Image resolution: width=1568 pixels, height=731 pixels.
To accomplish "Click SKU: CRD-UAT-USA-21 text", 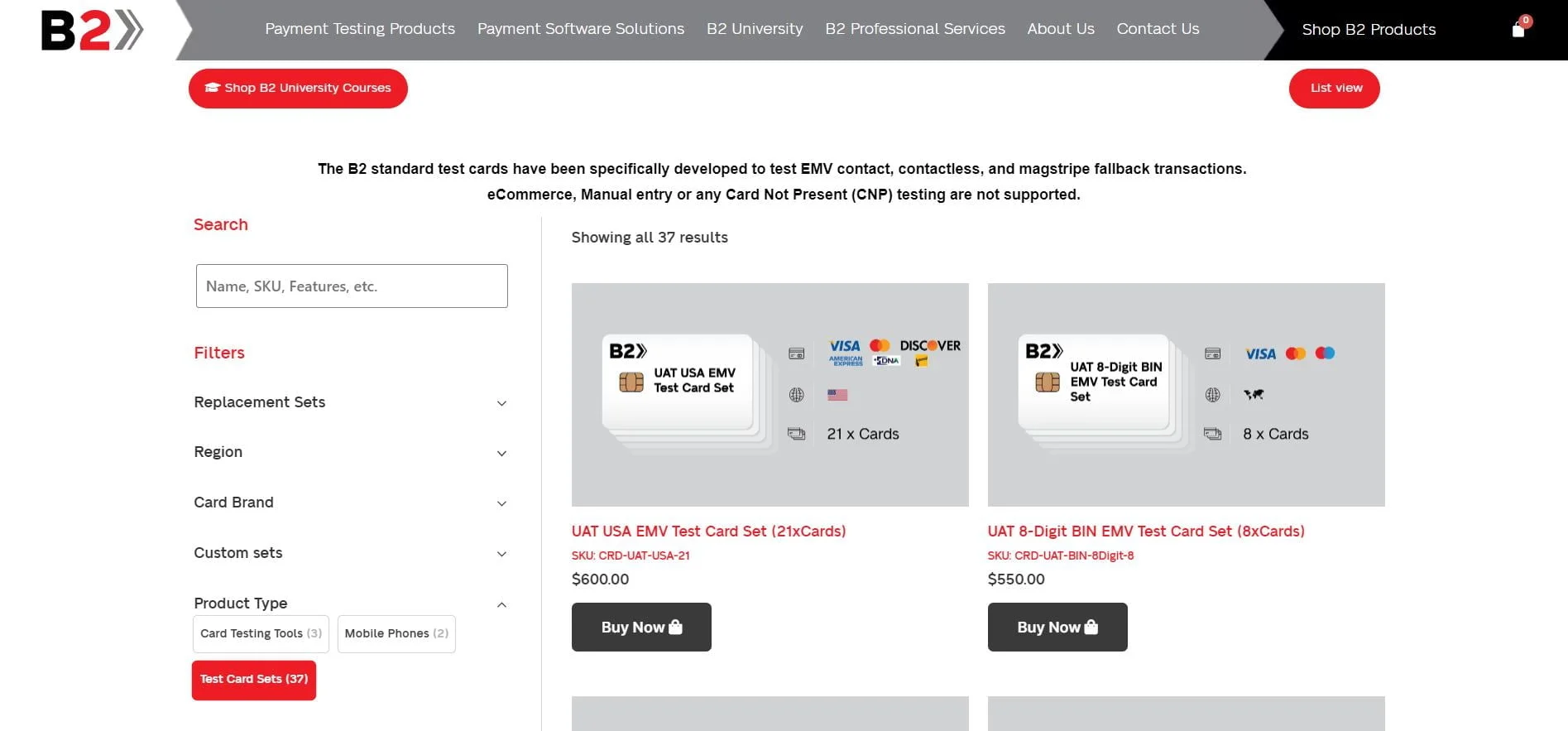I will click(x=631, y=555).
